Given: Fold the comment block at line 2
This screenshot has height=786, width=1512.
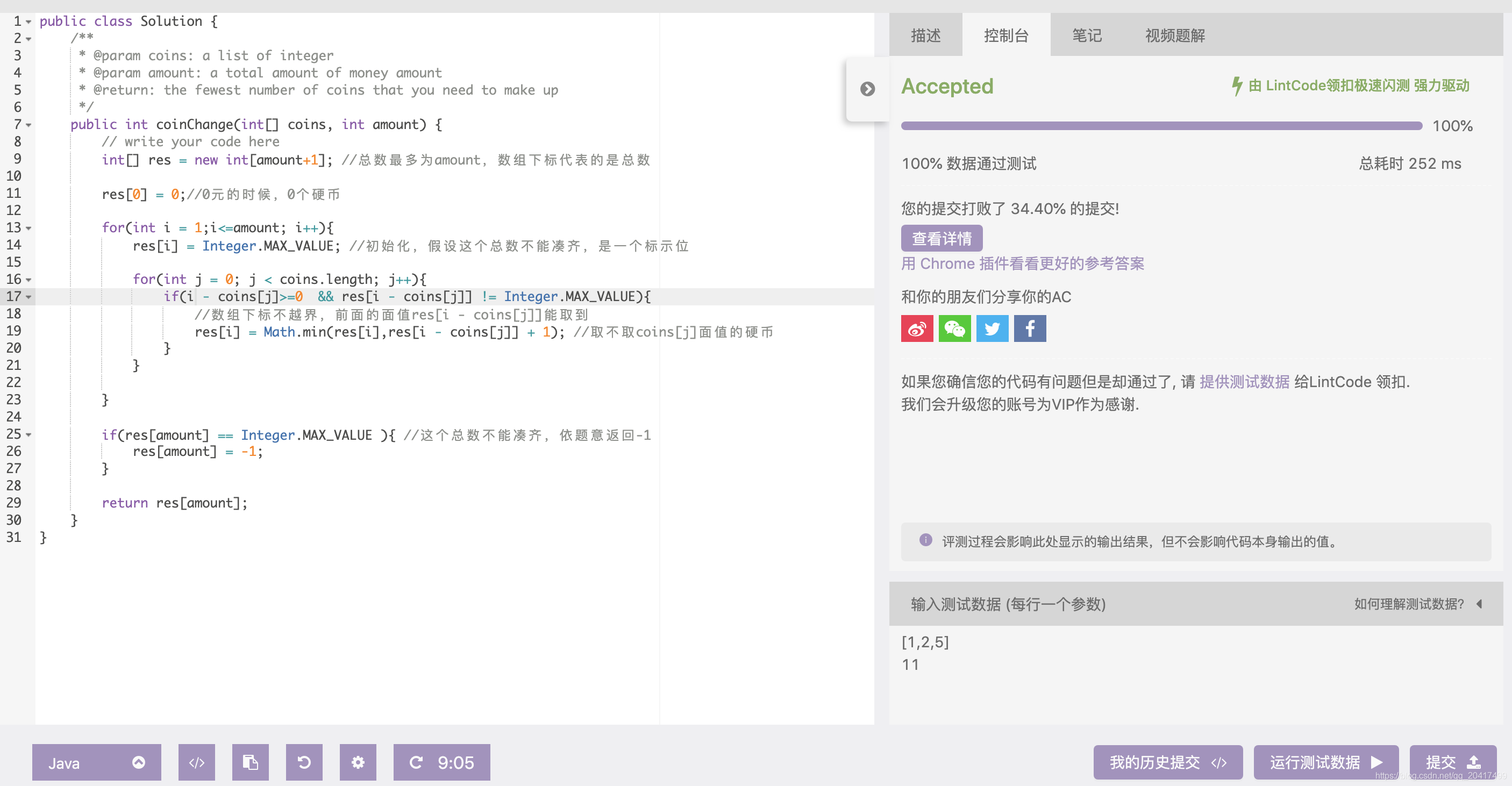Looking at the screenshot, I should point(28,39).
